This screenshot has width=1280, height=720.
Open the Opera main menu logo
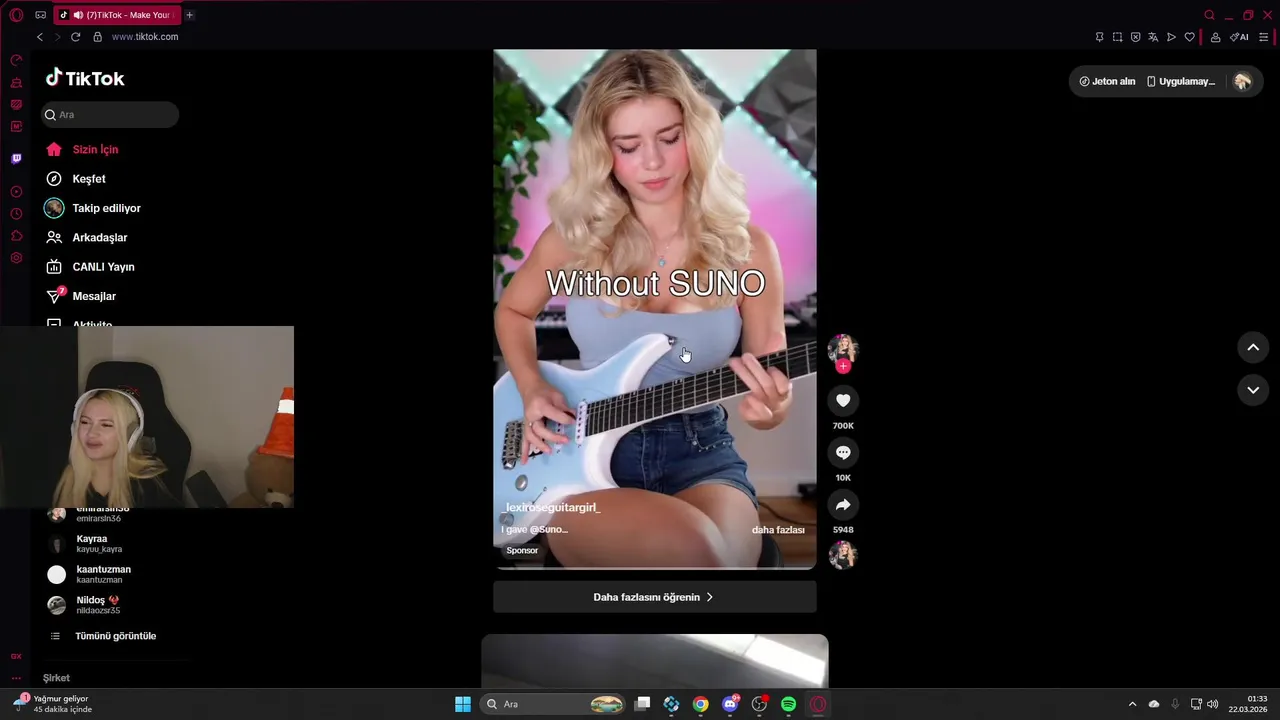click(16, 15)
